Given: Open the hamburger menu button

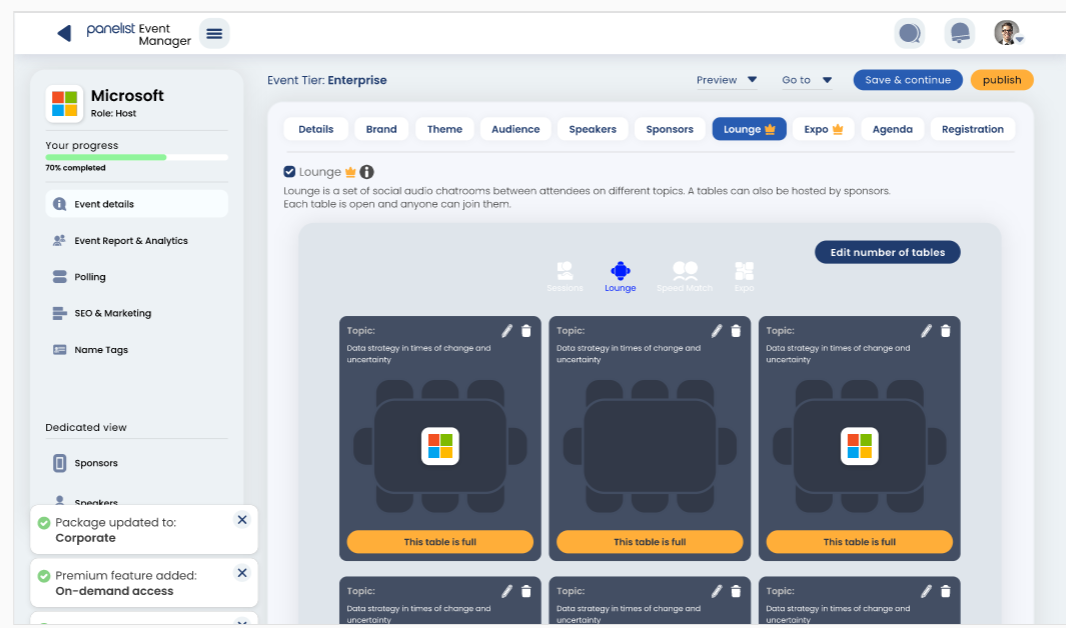Looking at the screenshot, I should point(214,33).
